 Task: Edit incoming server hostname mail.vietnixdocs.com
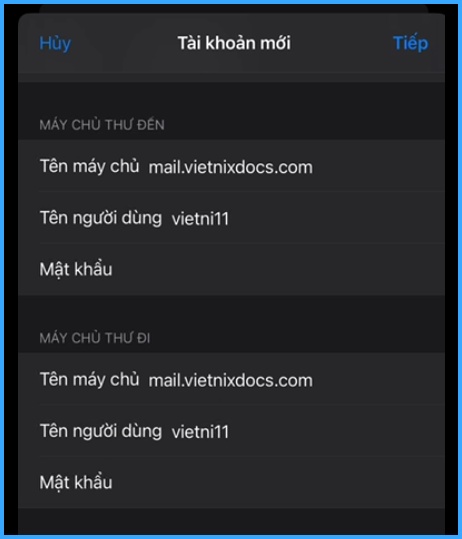(231, 167)
